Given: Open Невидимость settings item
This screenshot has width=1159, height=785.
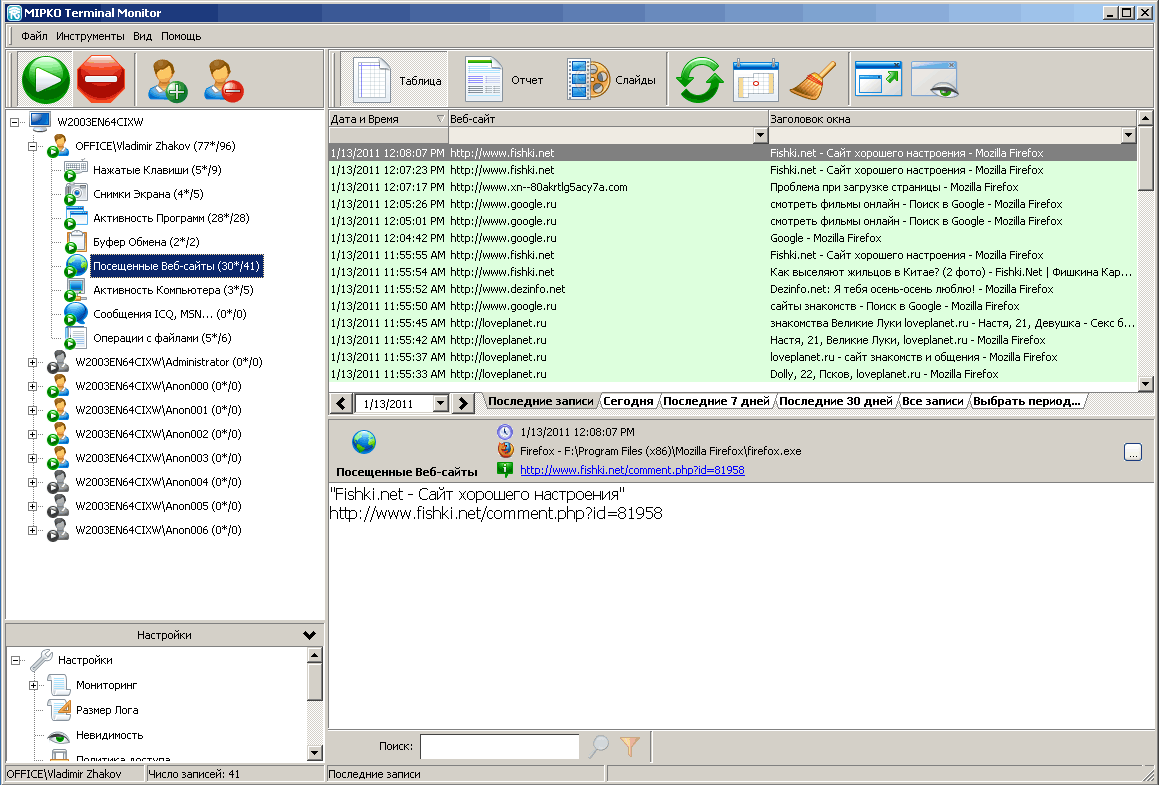Looking at the screenshot, I should (x=109, y=735).
